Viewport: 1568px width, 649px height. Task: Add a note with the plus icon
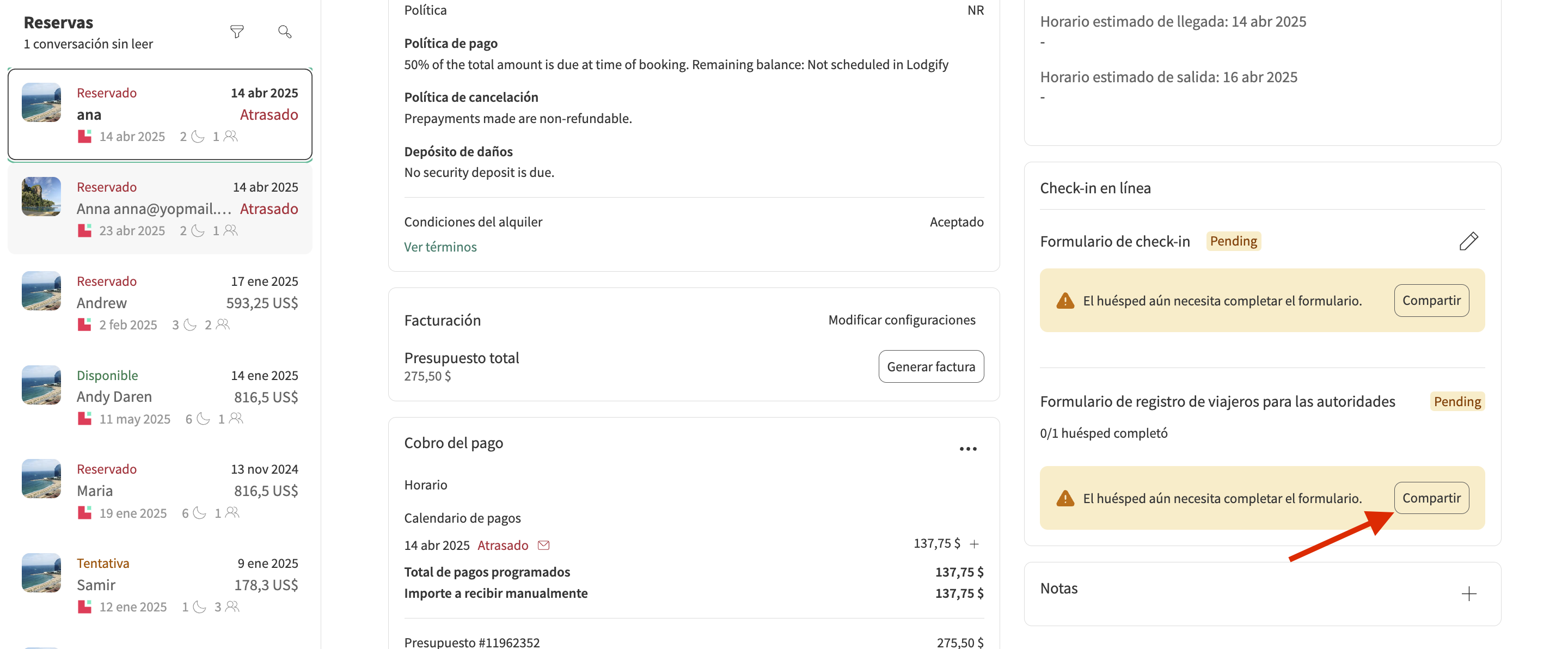click(x=1468, y=593)
